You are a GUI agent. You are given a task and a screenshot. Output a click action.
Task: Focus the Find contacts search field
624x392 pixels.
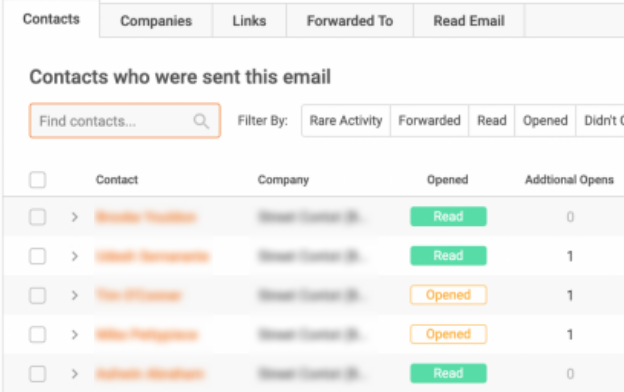coord(125,121)
